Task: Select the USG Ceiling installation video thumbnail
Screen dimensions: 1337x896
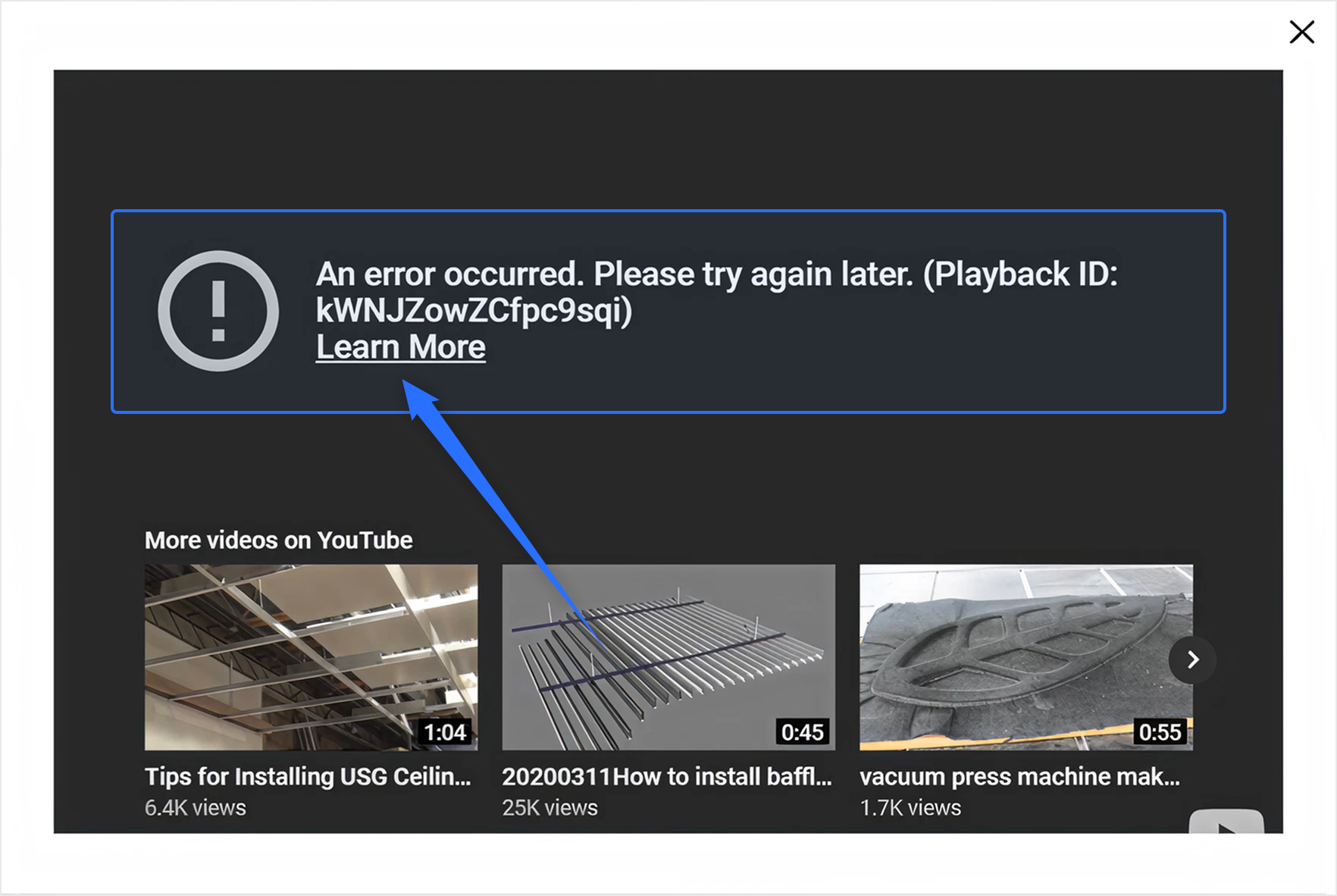Action: pos(311,656)
